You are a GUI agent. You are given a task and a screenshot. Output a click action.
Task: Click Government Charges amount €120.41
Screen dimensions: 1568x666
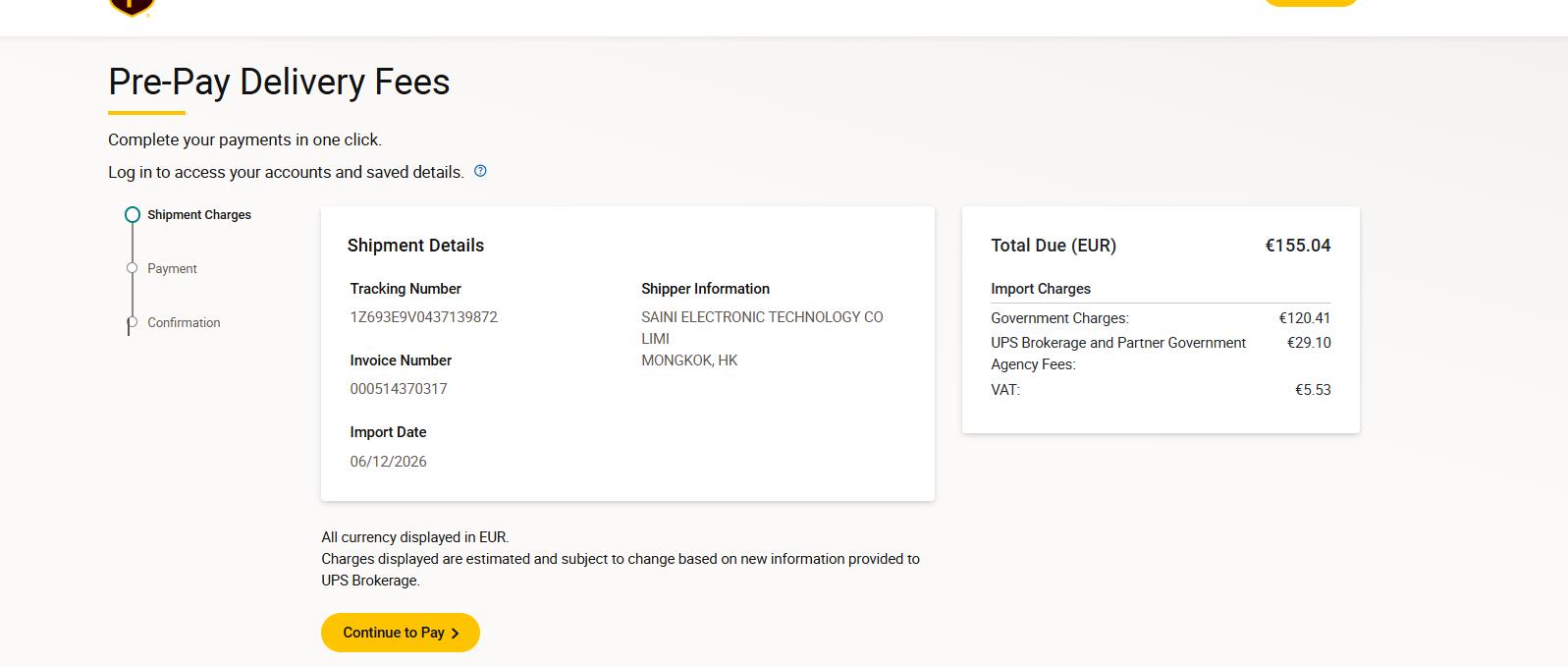click(1305, 318)
